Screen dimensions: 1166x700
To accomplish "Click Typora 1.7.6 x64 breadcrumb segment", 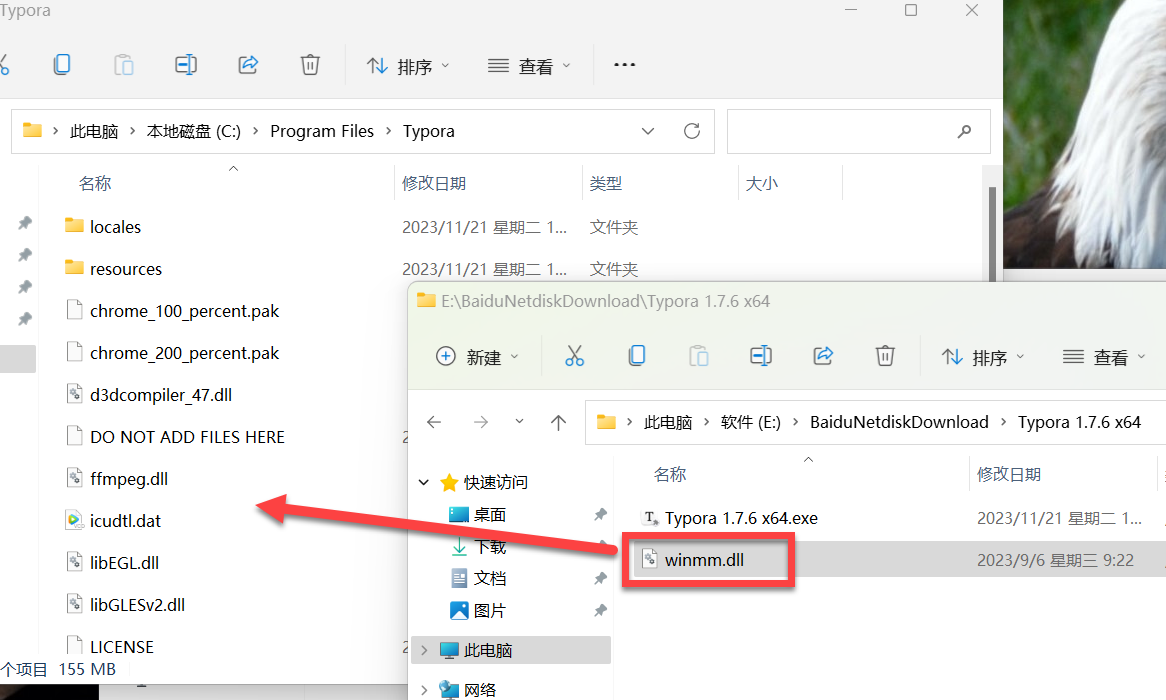I will (1079, 423).
